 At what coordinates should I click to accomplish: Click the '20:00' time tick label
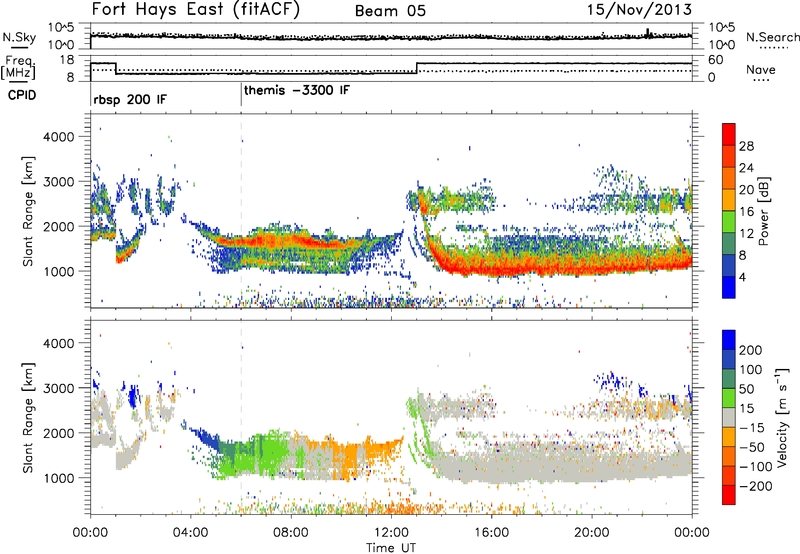click(591, 533)
